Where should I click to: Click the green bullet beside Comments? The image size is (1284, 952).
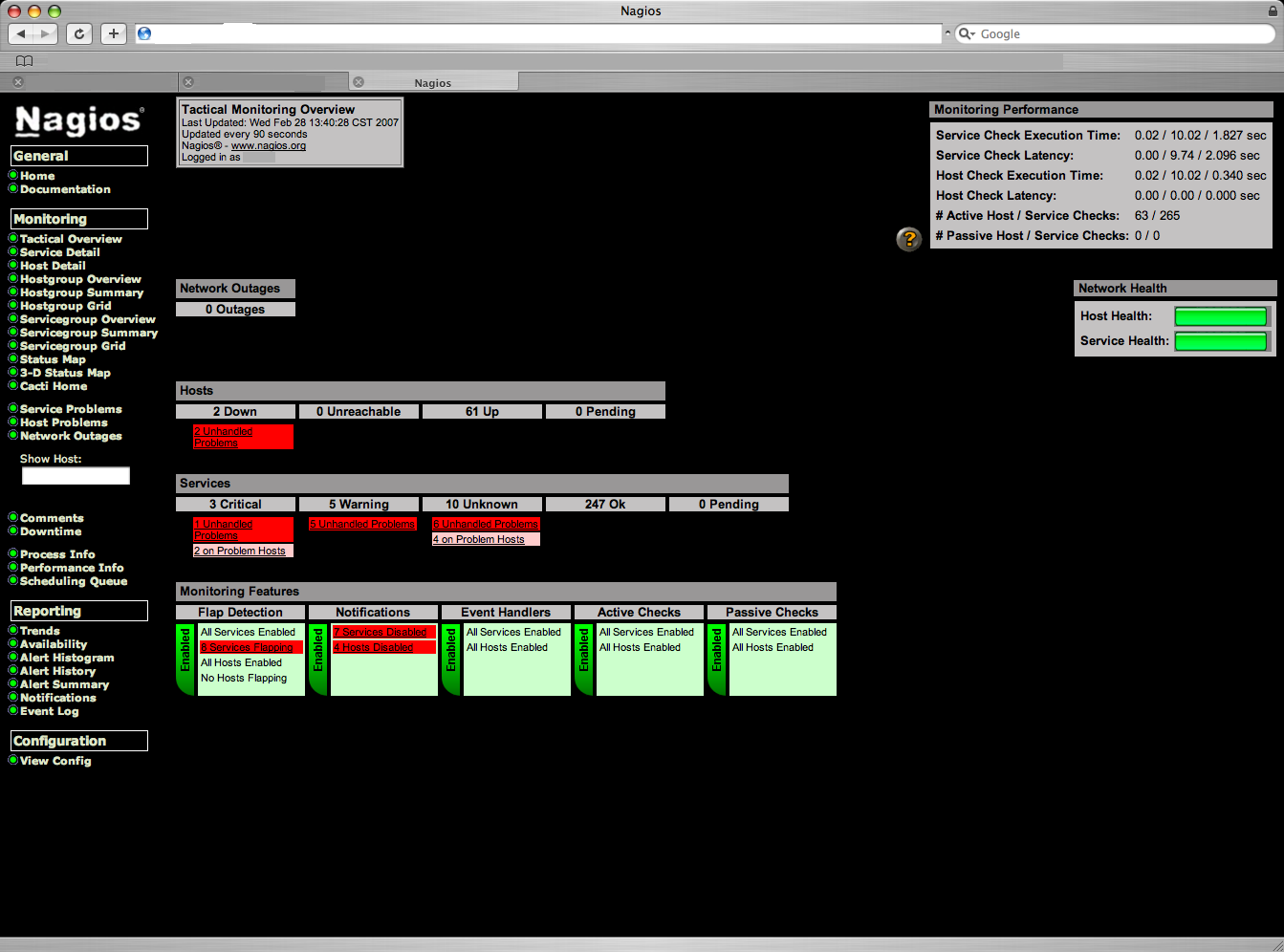click(13, 517)
